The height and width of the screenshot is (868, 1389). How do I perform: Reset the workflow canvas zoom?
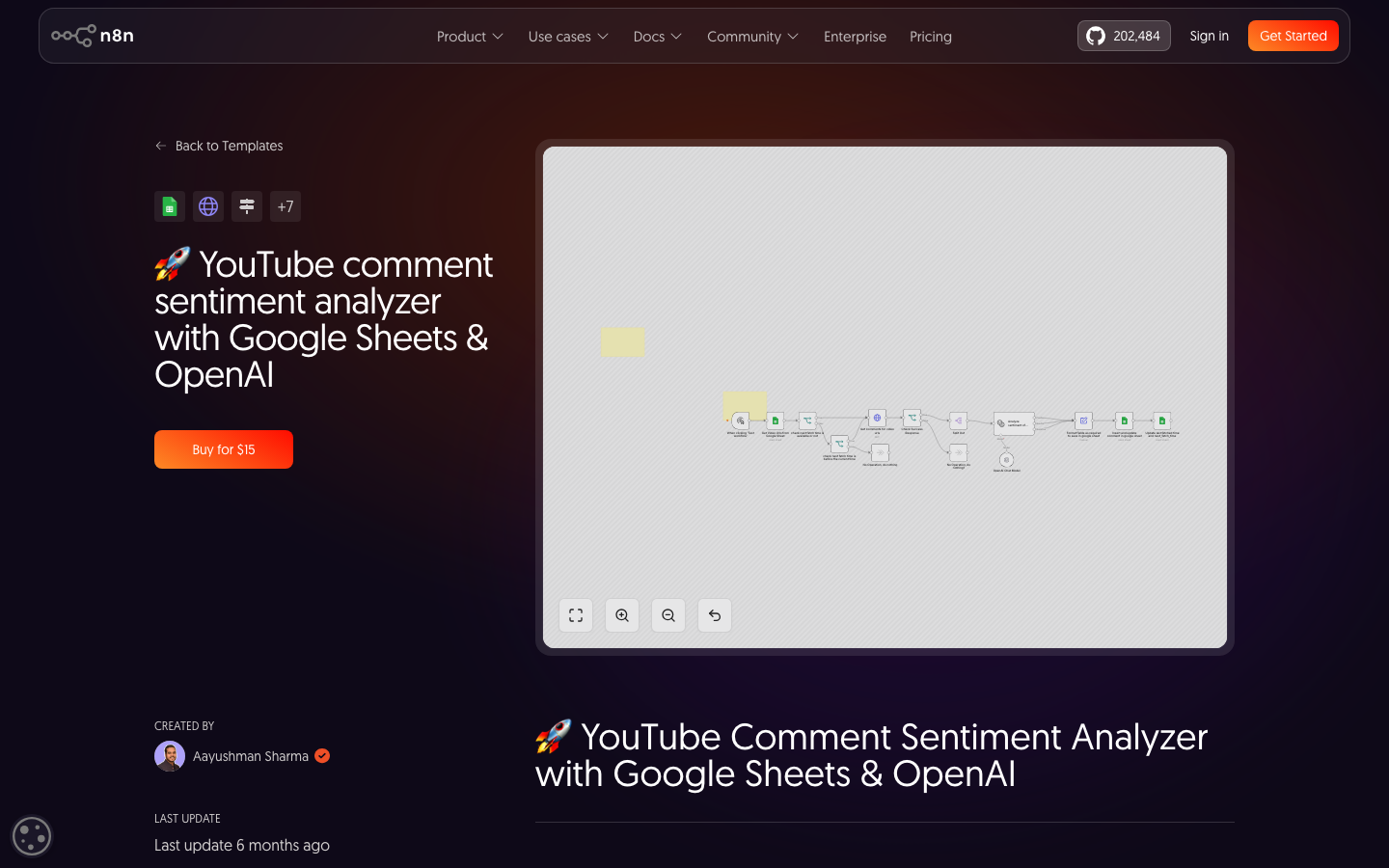click(x=715, y=615)
